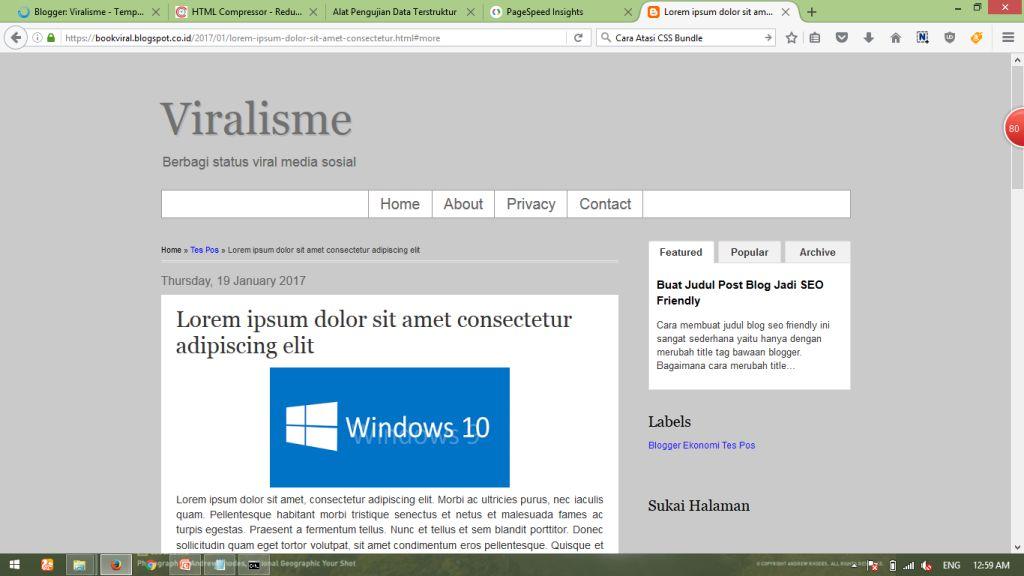Open the About navigation menu item
This screenshot has width=1024, height=576.
[463, 204]
